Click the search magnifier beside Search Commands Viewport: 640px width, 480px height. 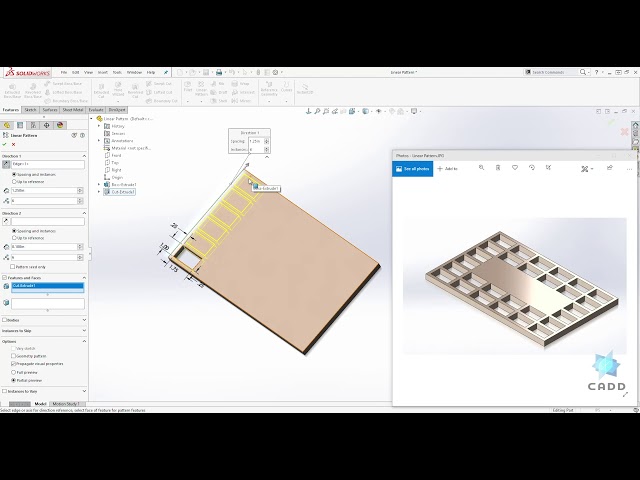583,72
